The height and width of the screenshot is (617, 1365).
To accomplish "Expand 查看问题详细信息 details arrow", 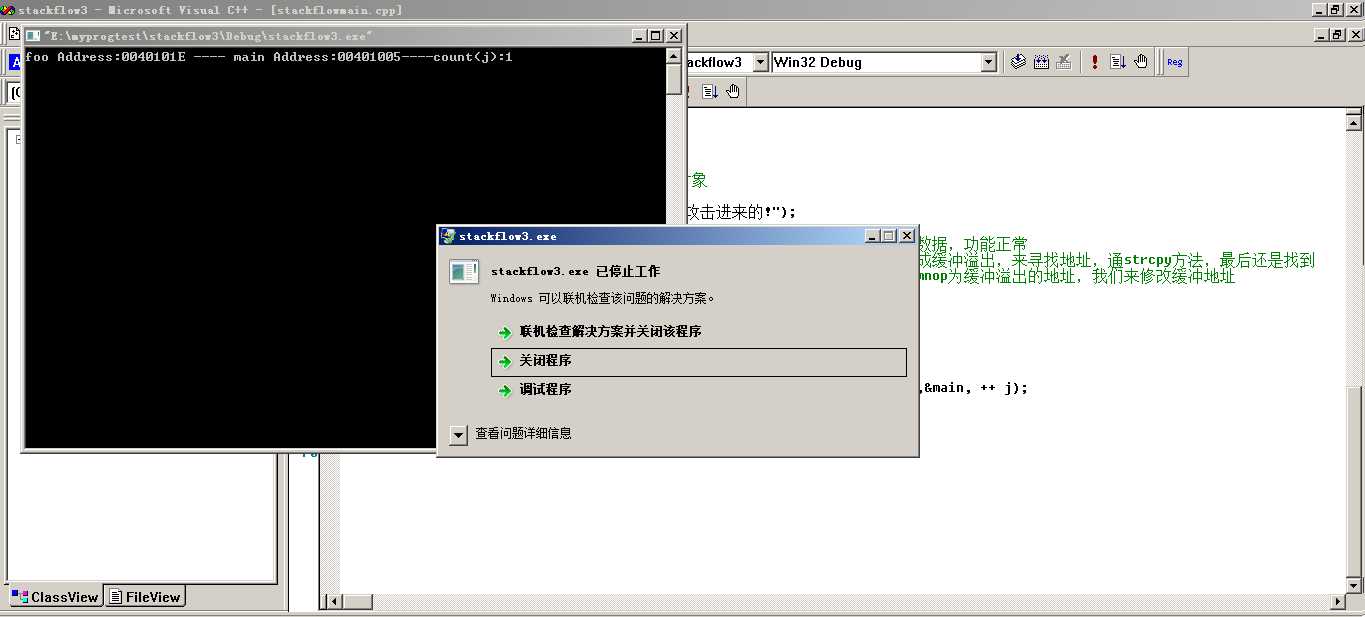I will [x=458, y=434].
